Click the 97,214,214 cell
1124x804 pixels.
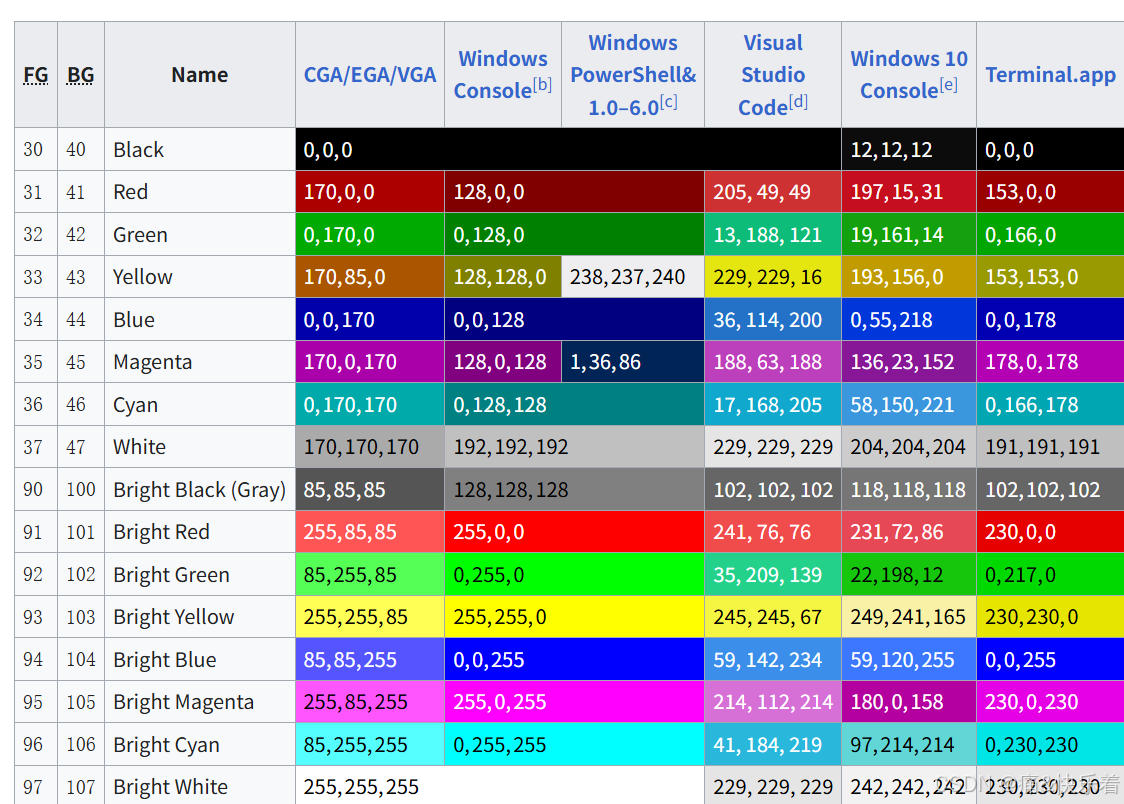click(x=909, y=744)
